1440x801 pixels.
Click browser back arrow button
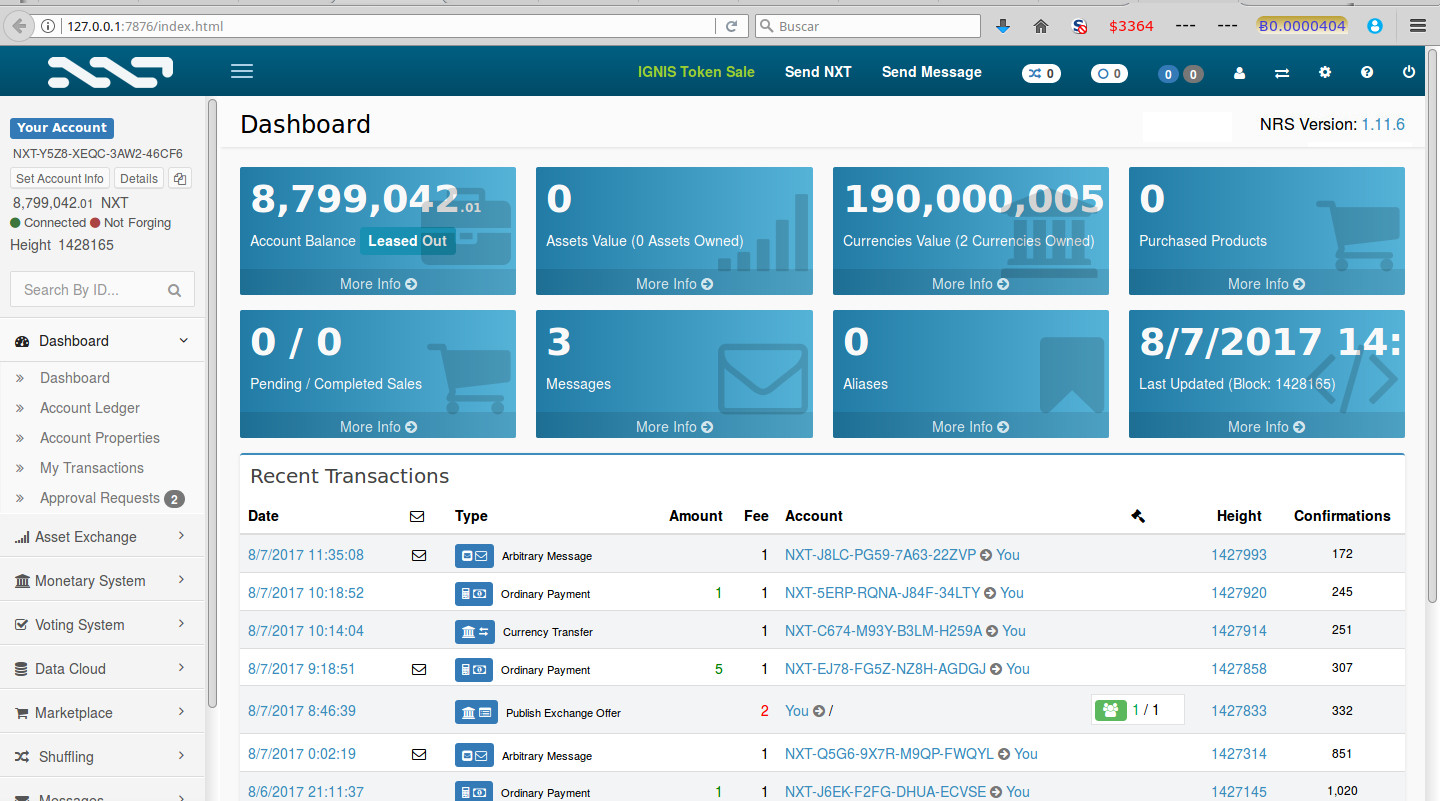pos(19,26)
